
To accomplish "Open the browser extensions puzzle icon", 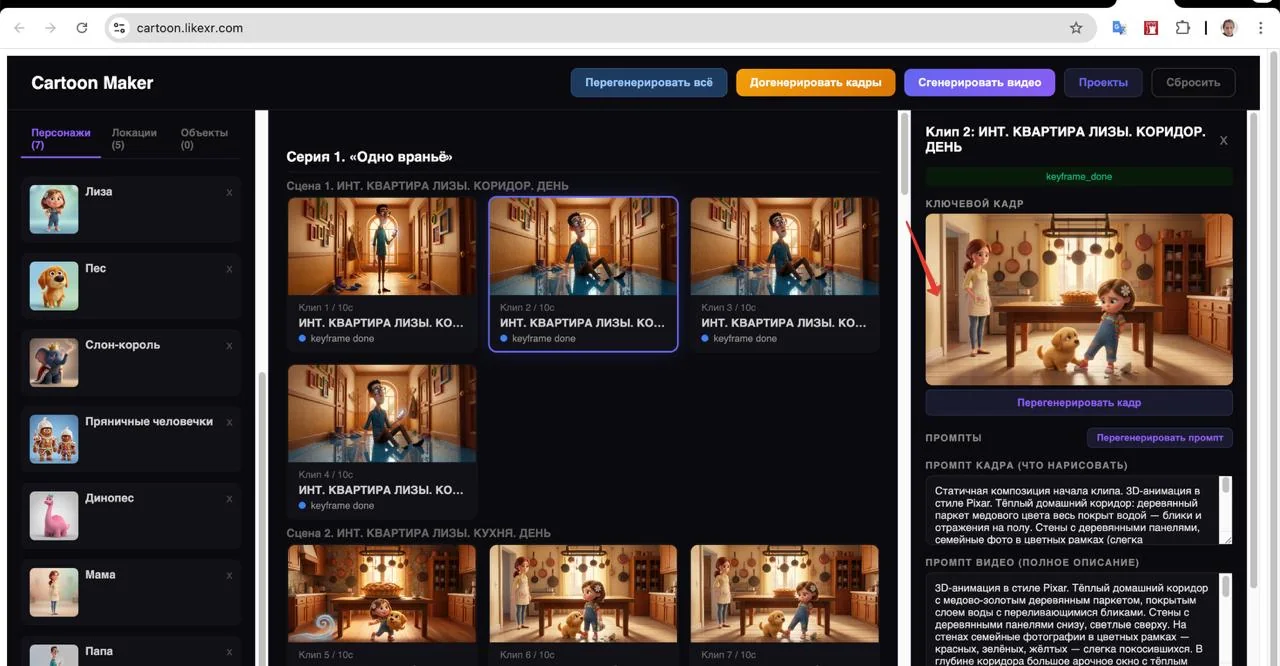I will [x=1183, y=28].
